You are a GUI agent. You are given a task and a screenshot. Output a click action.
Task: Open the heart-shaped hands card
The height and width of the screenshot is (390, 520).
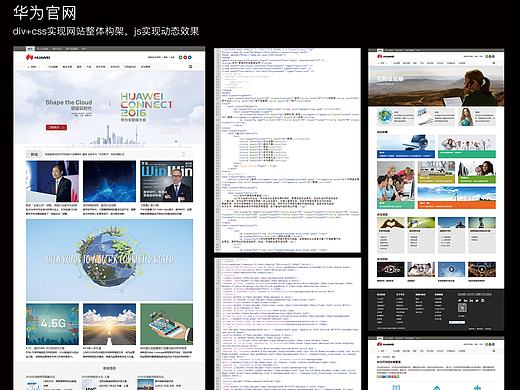coord(390,235)
